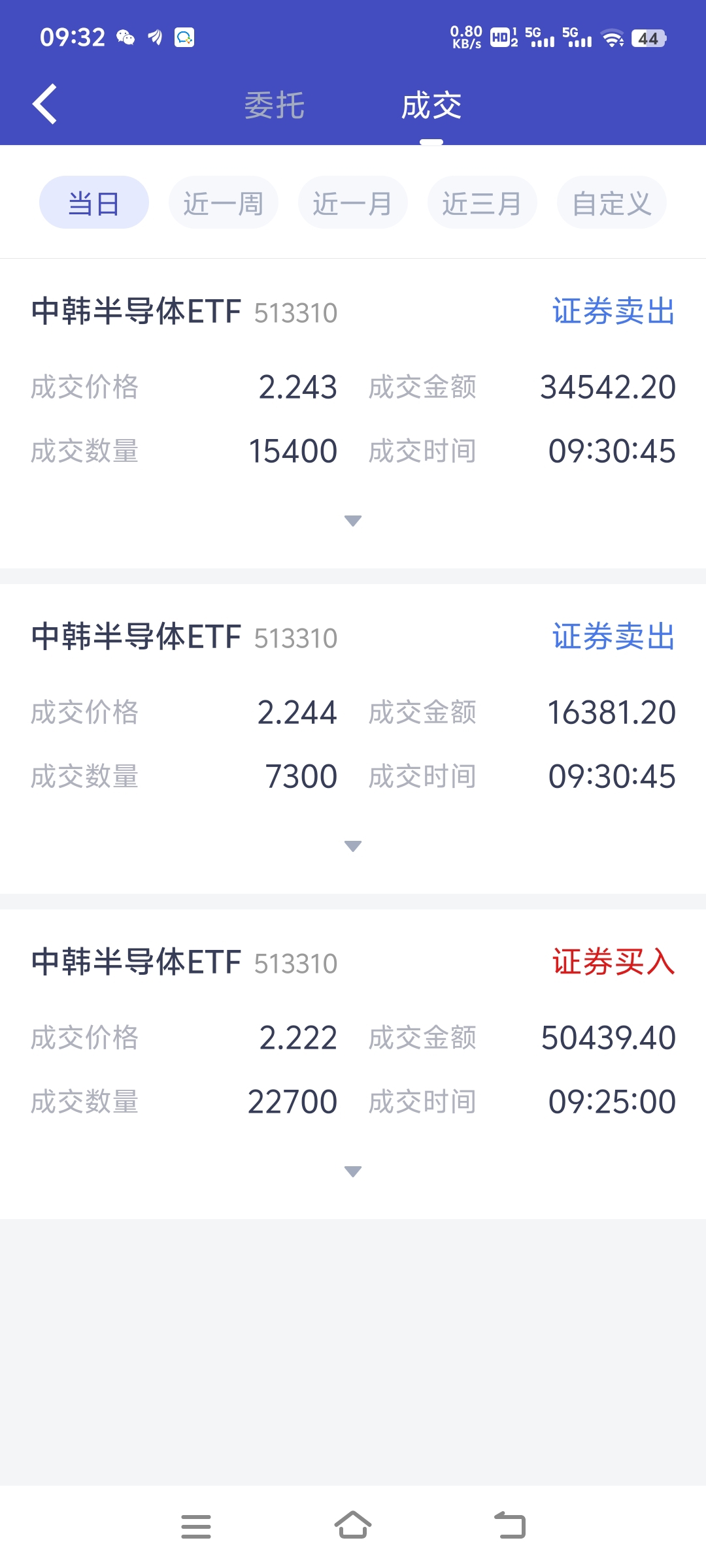The image size is (706, 1568).
Task: Tap the Android home navigation icon
Action: pyautogui.click(x=353, y=1526)
